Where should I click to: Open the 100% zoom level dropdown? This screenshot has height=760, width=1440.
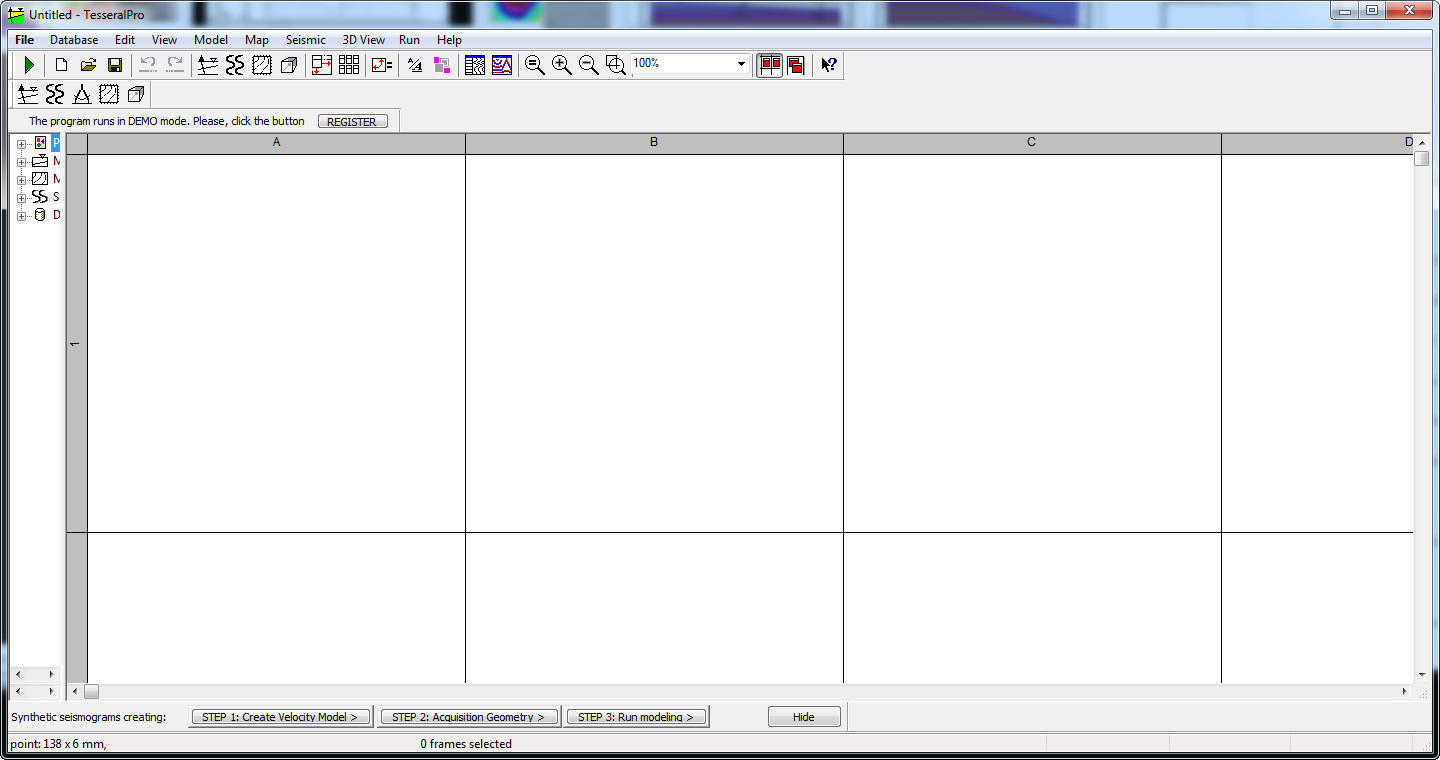(741, 64)
